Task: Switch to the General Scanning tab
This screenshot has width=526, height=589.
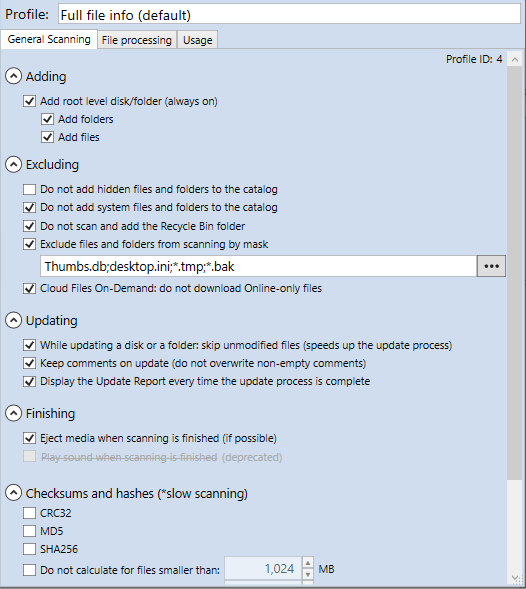Action: [49, 39]
